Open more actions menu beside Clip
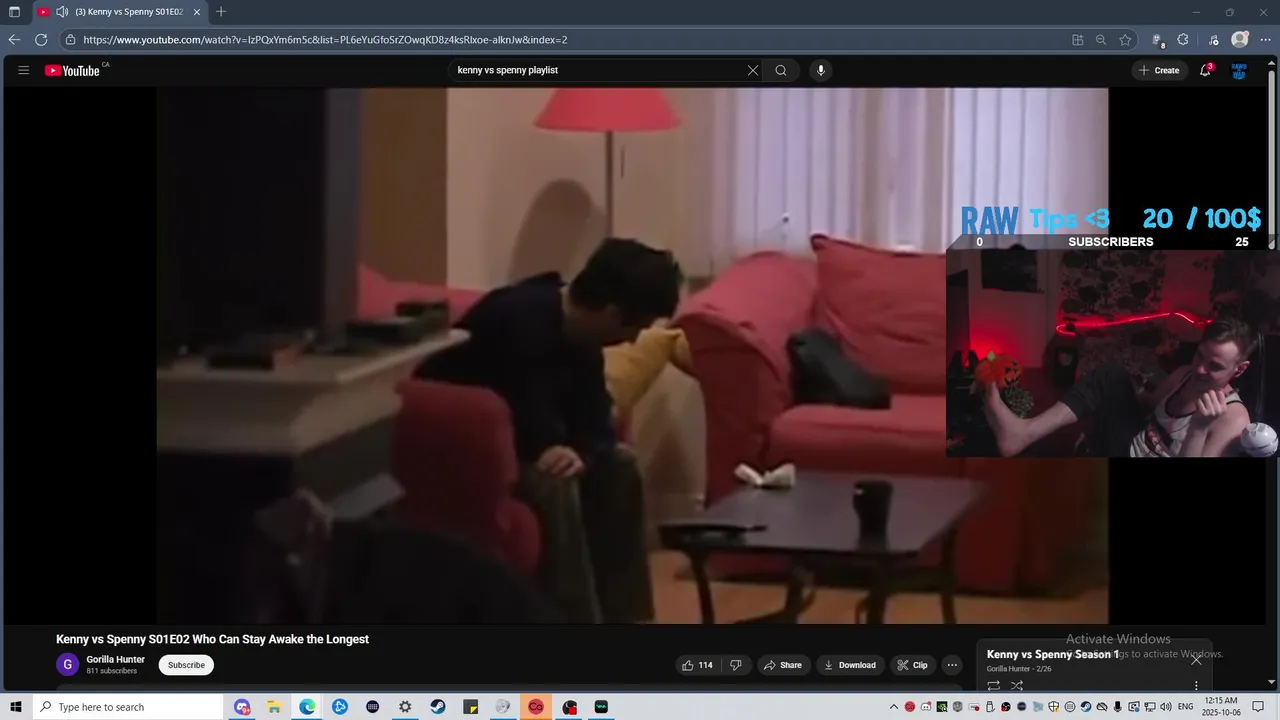 tap(952, 665)
